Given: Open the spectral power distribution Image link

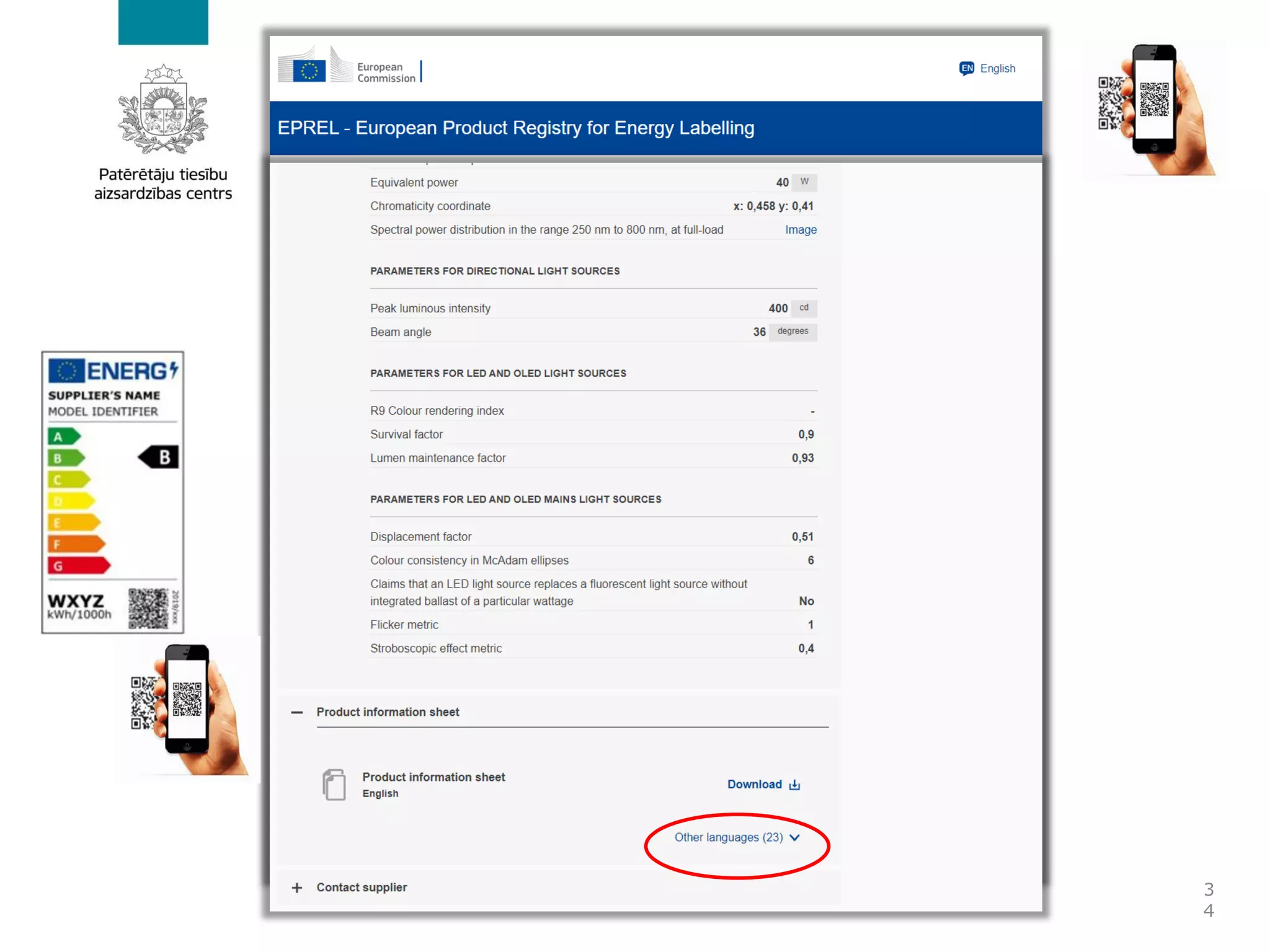Looking at the screenshot, I should 801,230.
